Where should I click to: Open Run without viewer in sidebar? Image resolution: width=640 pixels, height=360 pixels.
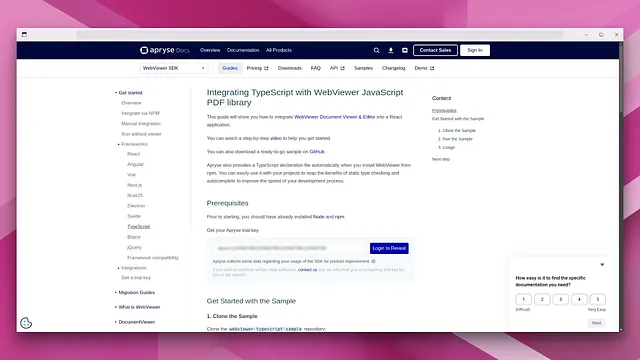tap(141, 134)
